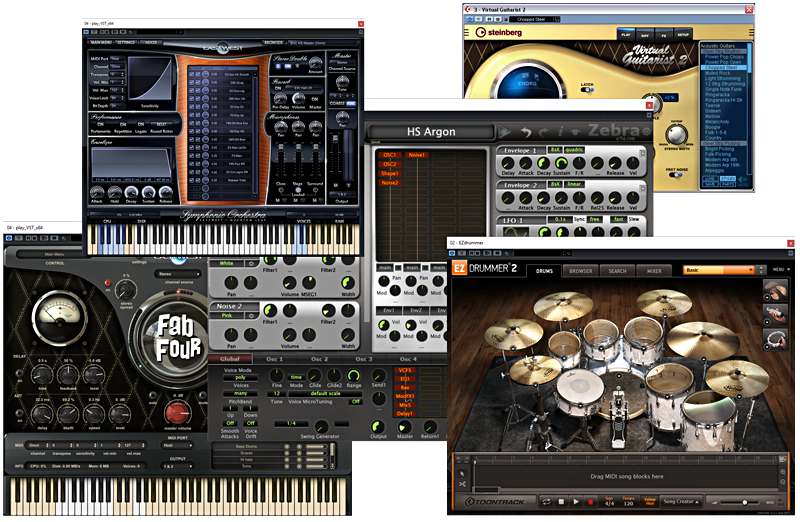
Task: Open the 'default scale' microtuning dropdown in Zebra
Action: coord(325,393)
